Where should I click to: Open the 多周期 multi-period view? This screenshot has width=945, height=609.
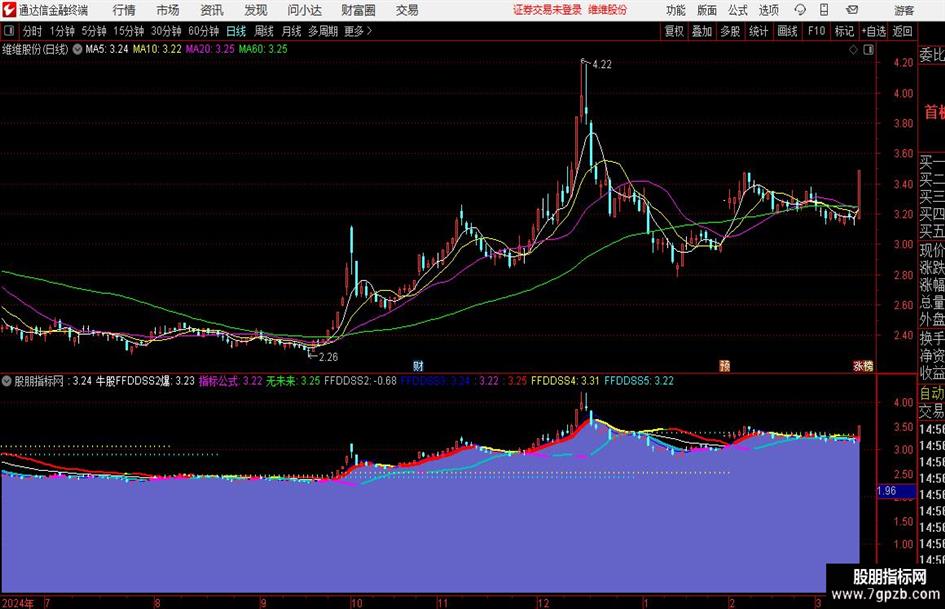point(323,31)
